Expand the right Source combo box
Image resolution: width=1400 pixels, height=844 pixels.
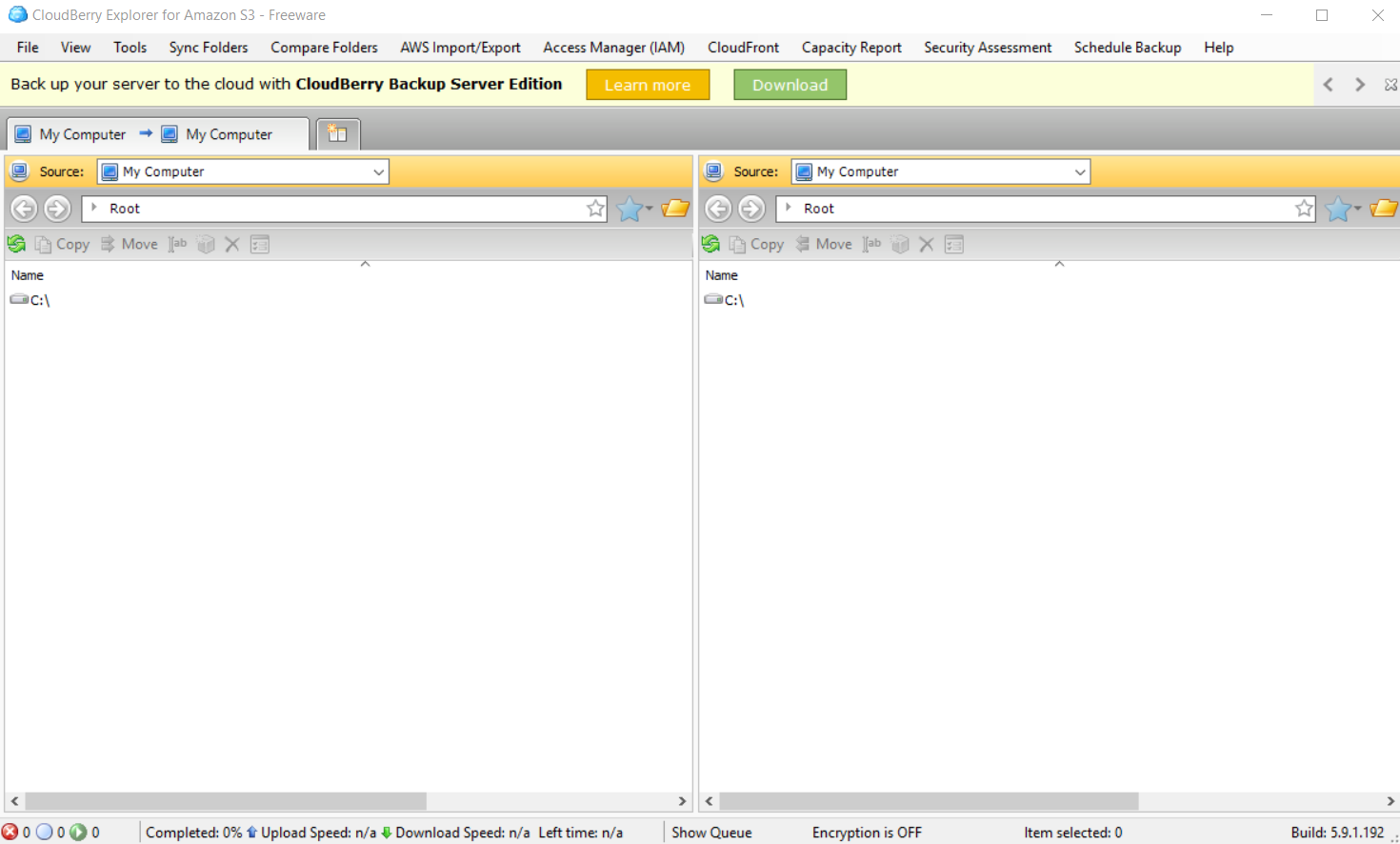tap(1079, 171)
